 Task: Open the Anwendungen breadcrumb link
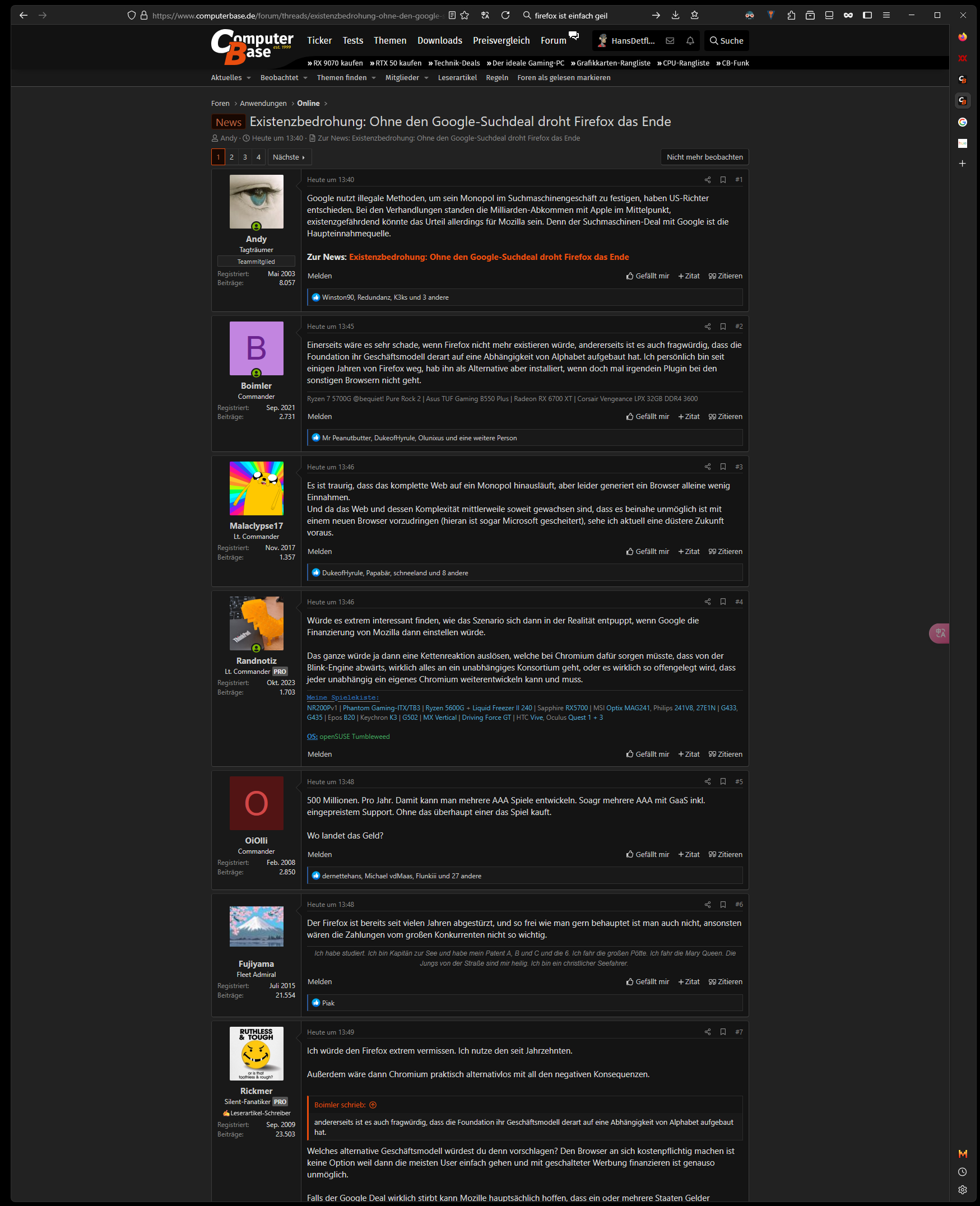[263, 103]
